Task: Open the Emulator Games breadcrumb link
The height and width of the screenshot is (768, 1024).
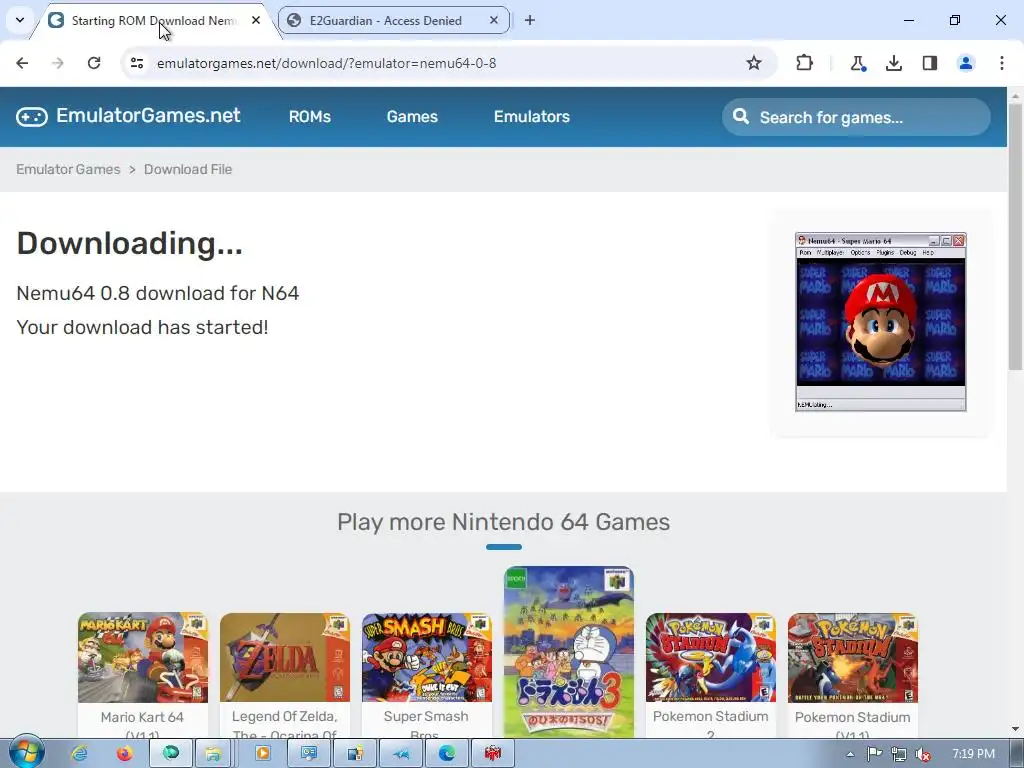Action: pos(69,169)
